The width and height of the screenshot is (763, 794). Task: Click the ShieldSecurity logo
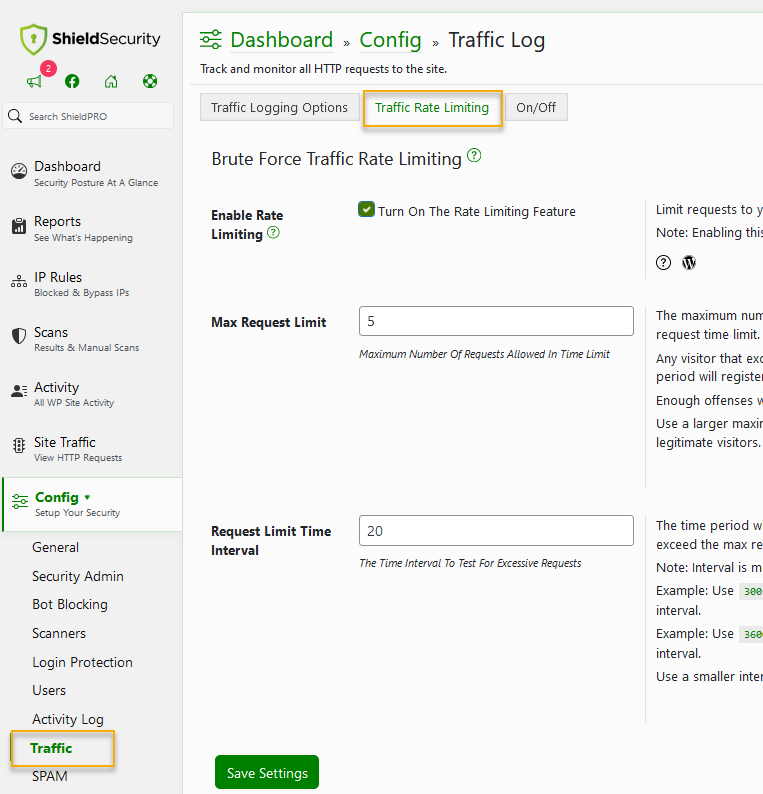click(90, 39)
